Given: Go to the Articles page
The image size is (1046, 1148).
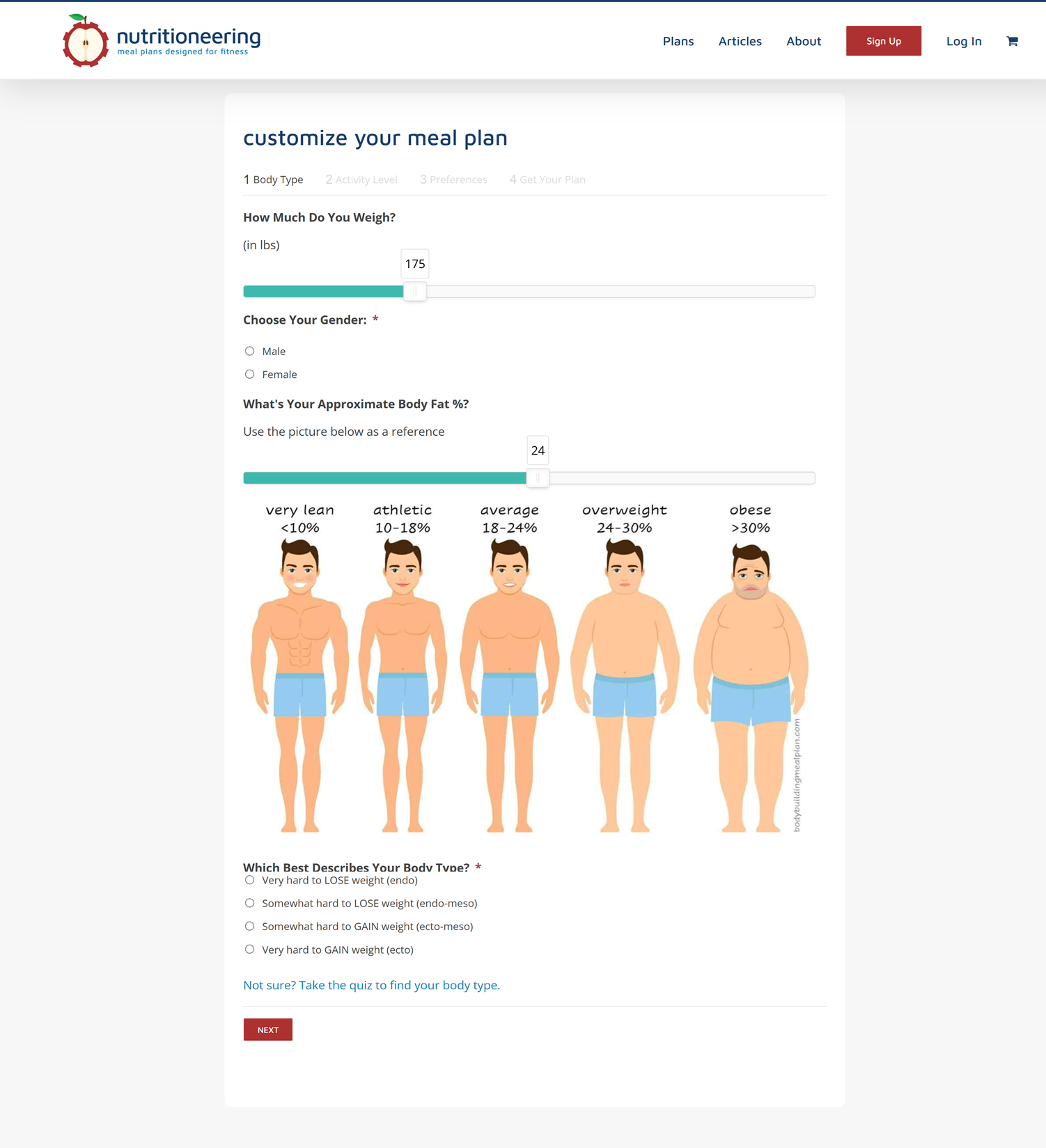Looking at the screenshot, I should coord(740,41).
